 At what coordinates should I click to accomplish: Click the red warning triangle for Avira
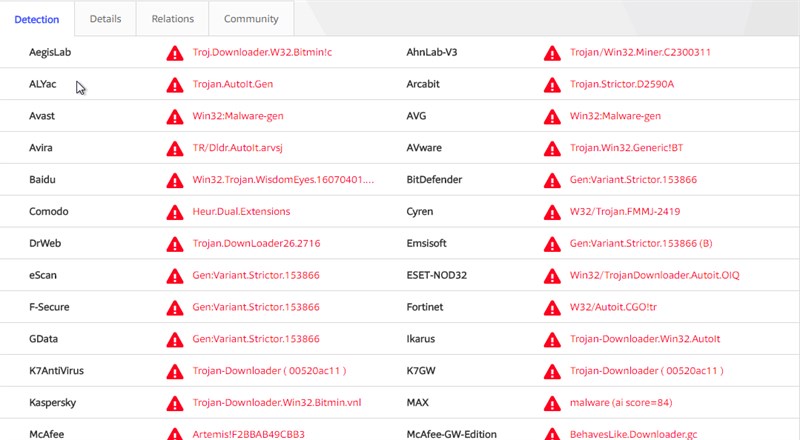coord(174,148)
